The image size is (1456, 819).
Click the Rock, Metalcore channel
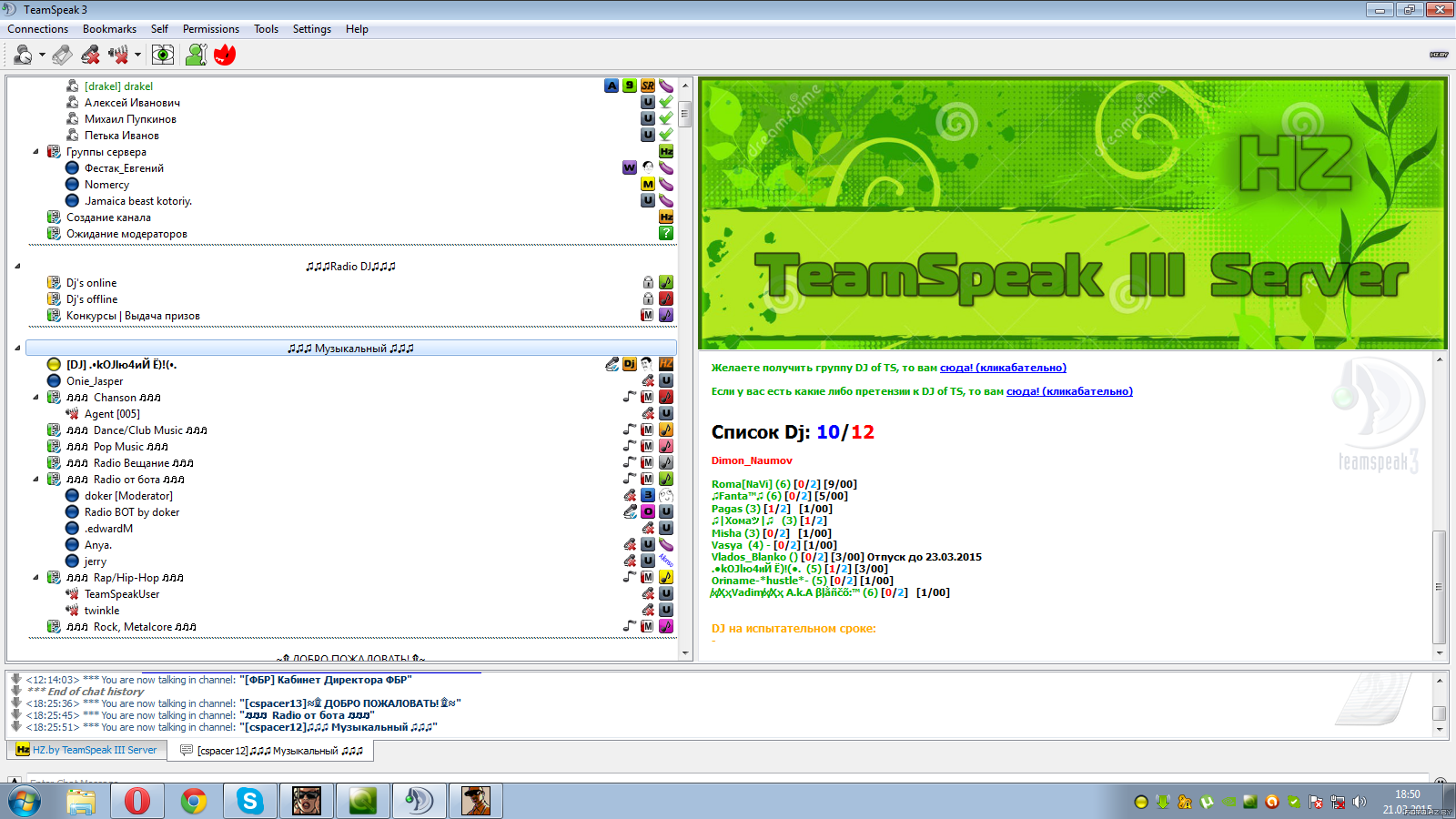click(131, 627)
